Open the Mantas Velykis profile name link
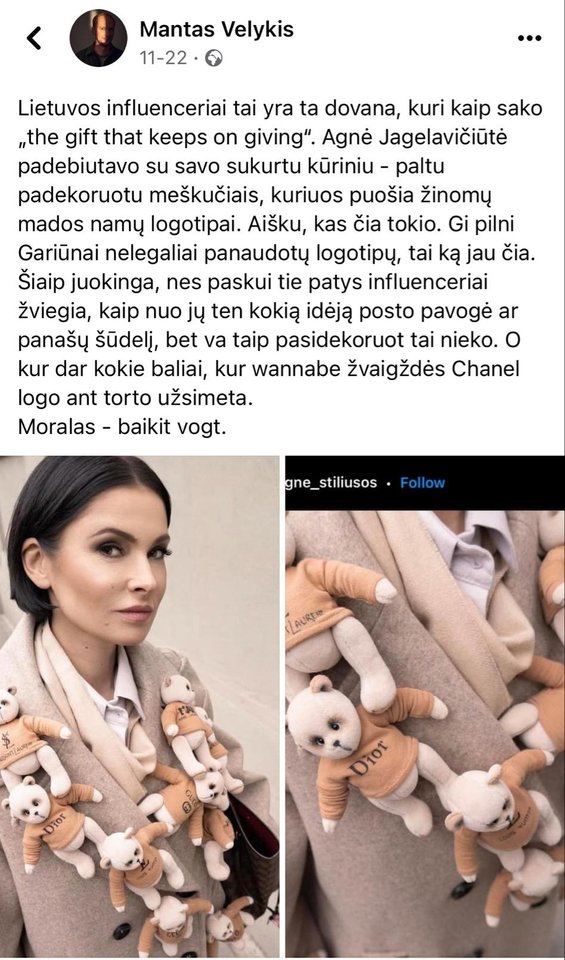Screen dimensions: 565x960 pos(217,29)
